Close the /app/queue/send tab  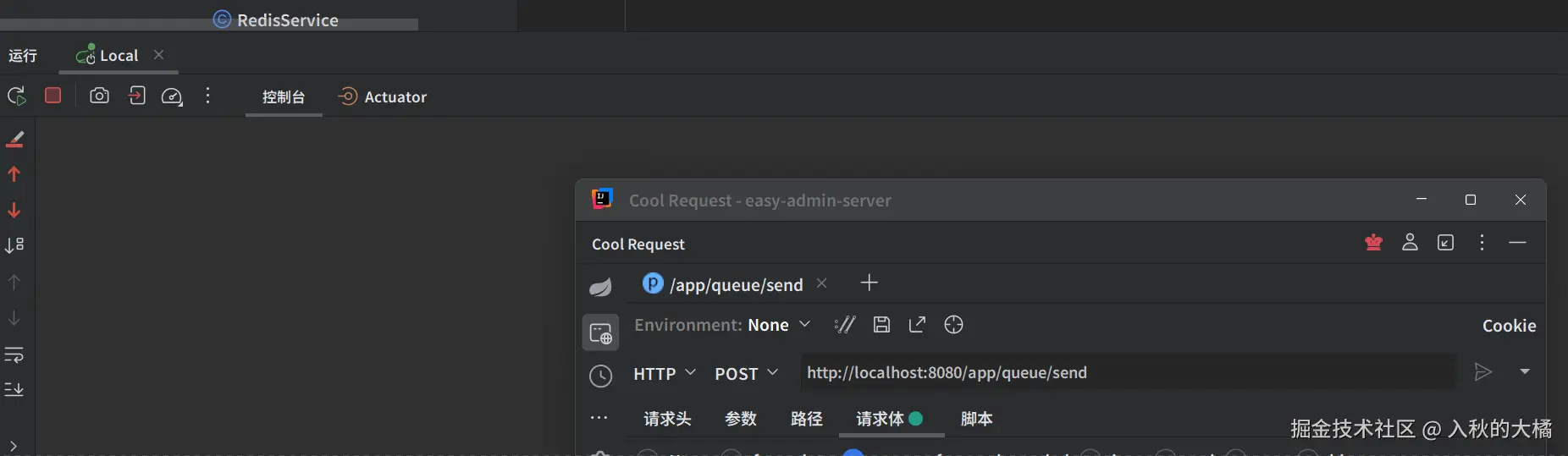[x=821, y=283]
